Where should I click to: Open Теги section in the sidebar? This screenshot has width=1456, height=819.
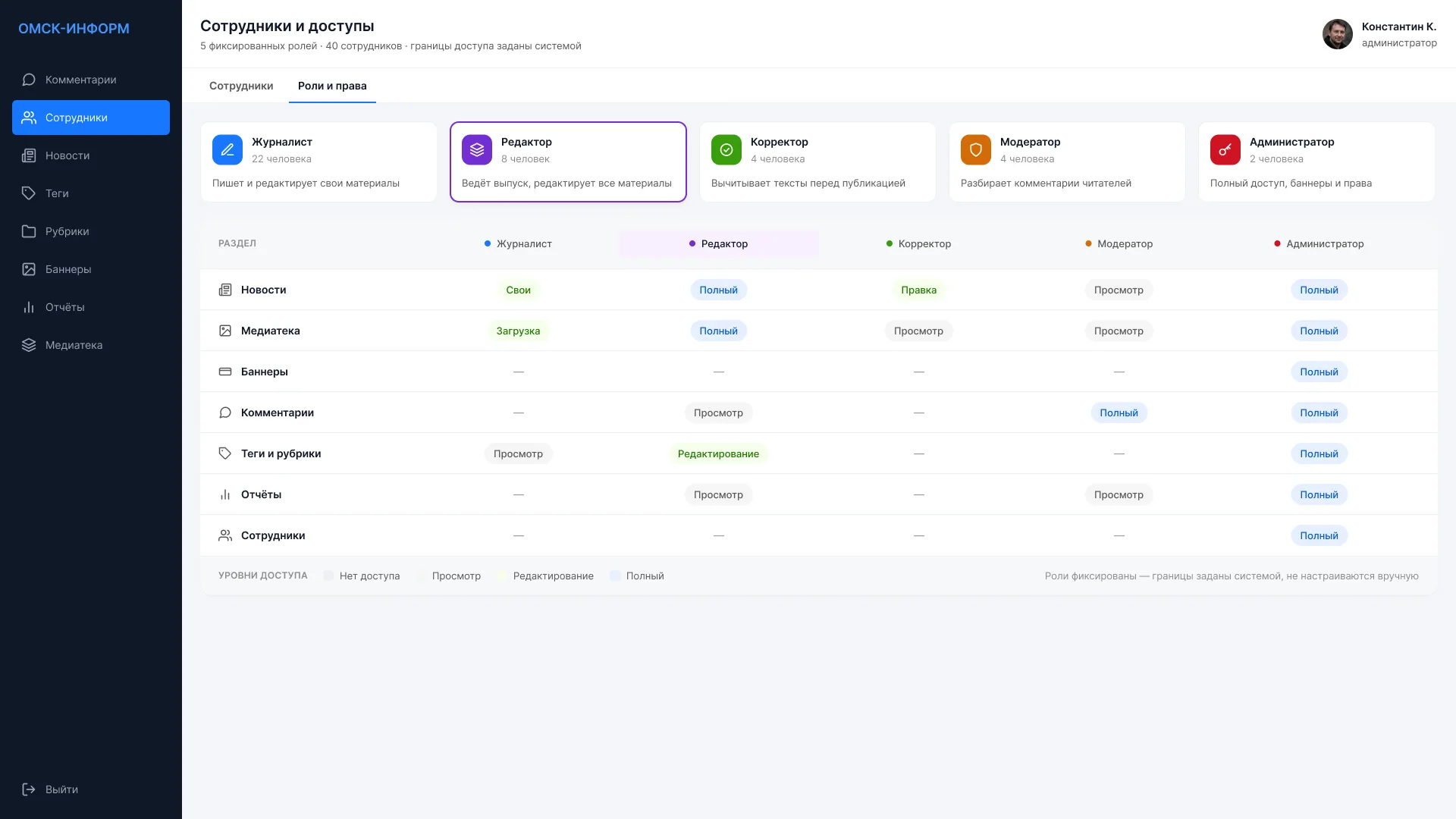tap(91, 193)
